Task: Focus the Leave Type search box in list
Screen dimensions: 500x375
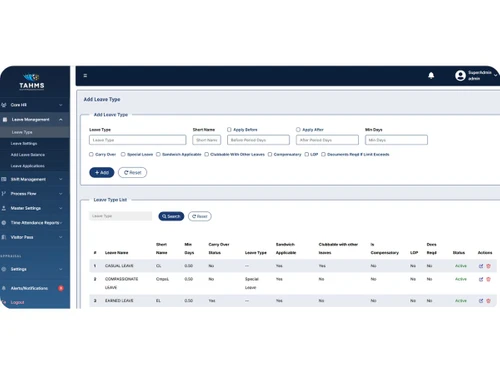Action: pos(121,216)
